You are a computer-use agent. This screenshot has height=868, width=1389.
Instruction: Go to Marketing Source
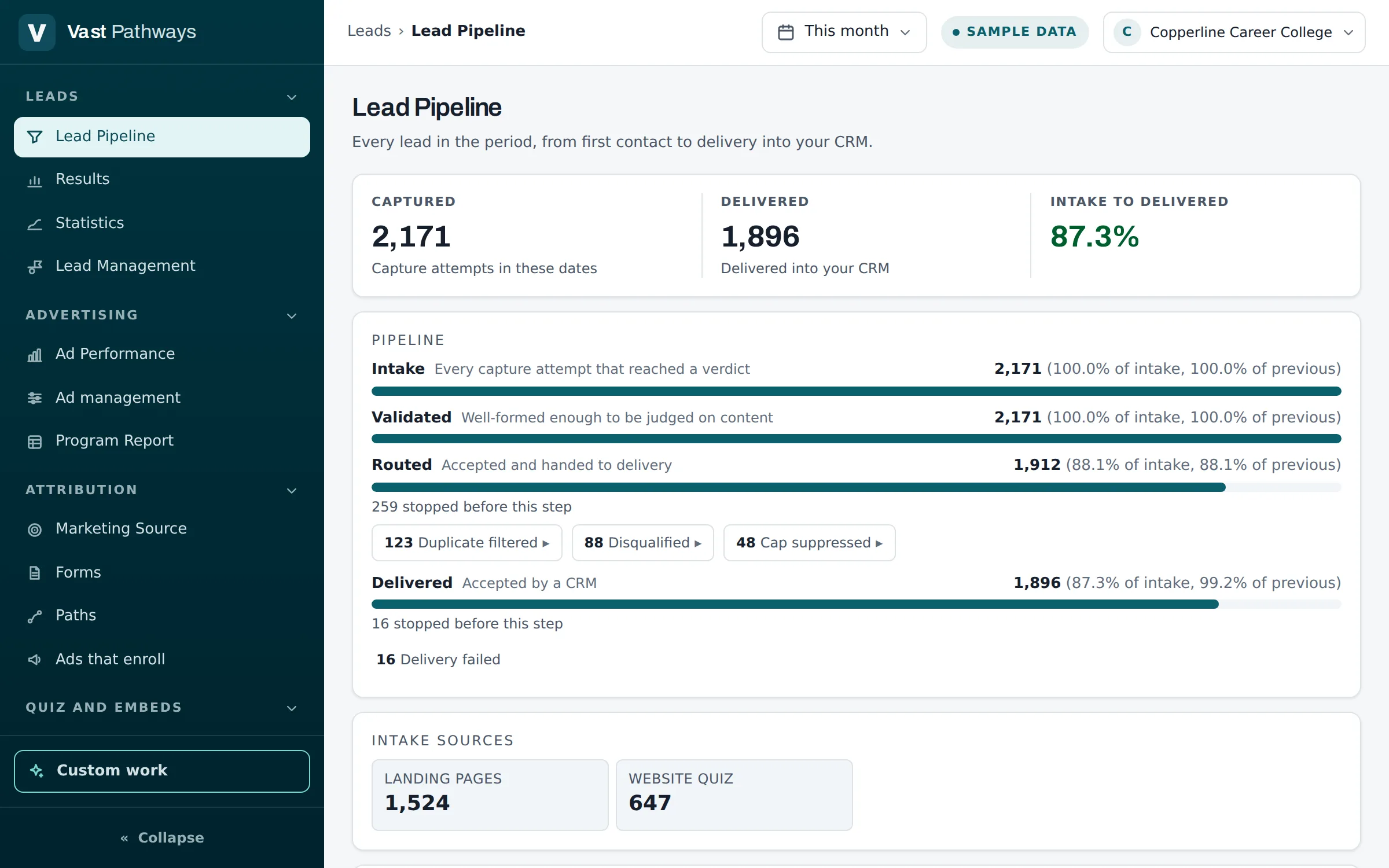162,529
